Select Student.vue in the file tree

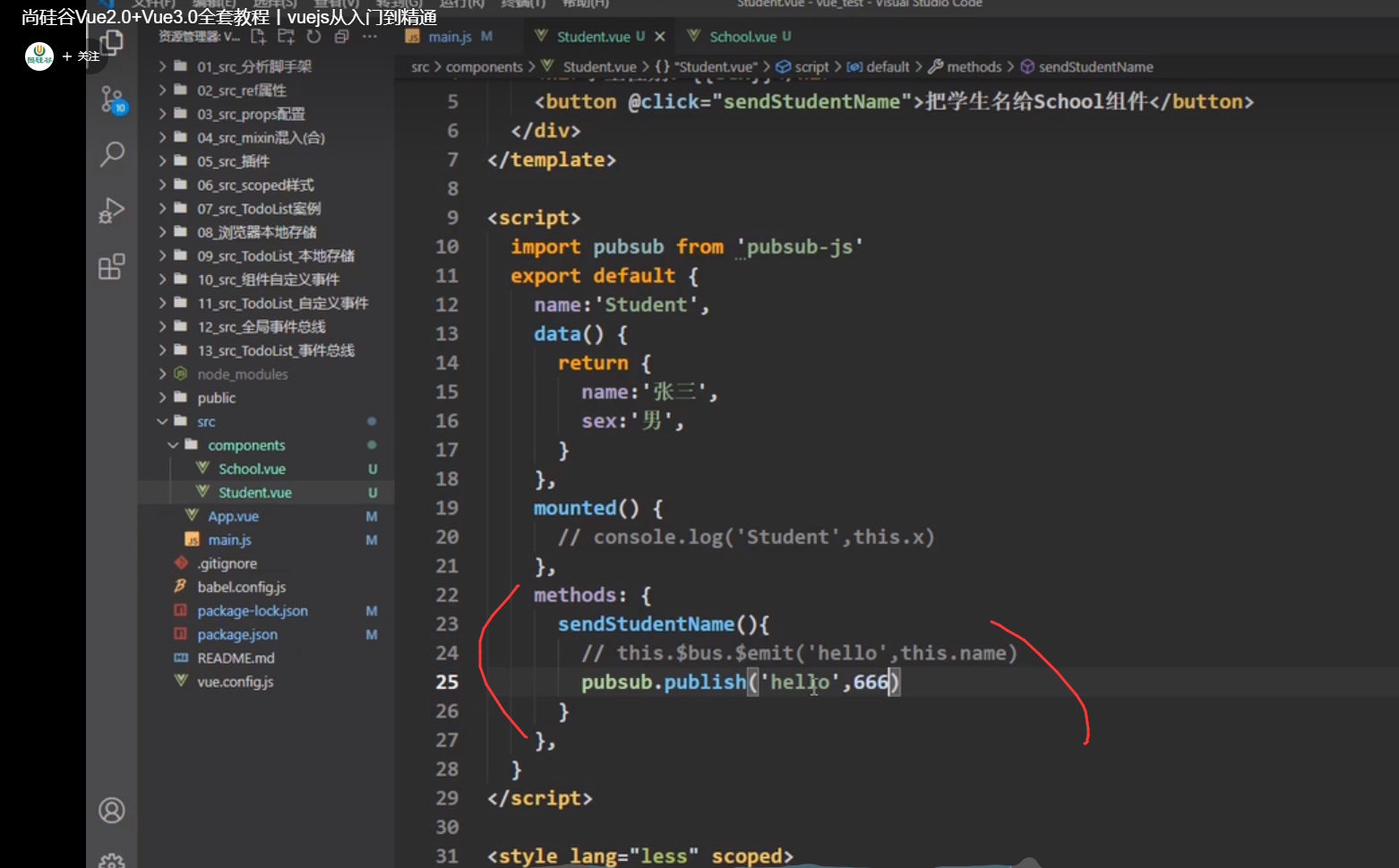tap(266, 493)
